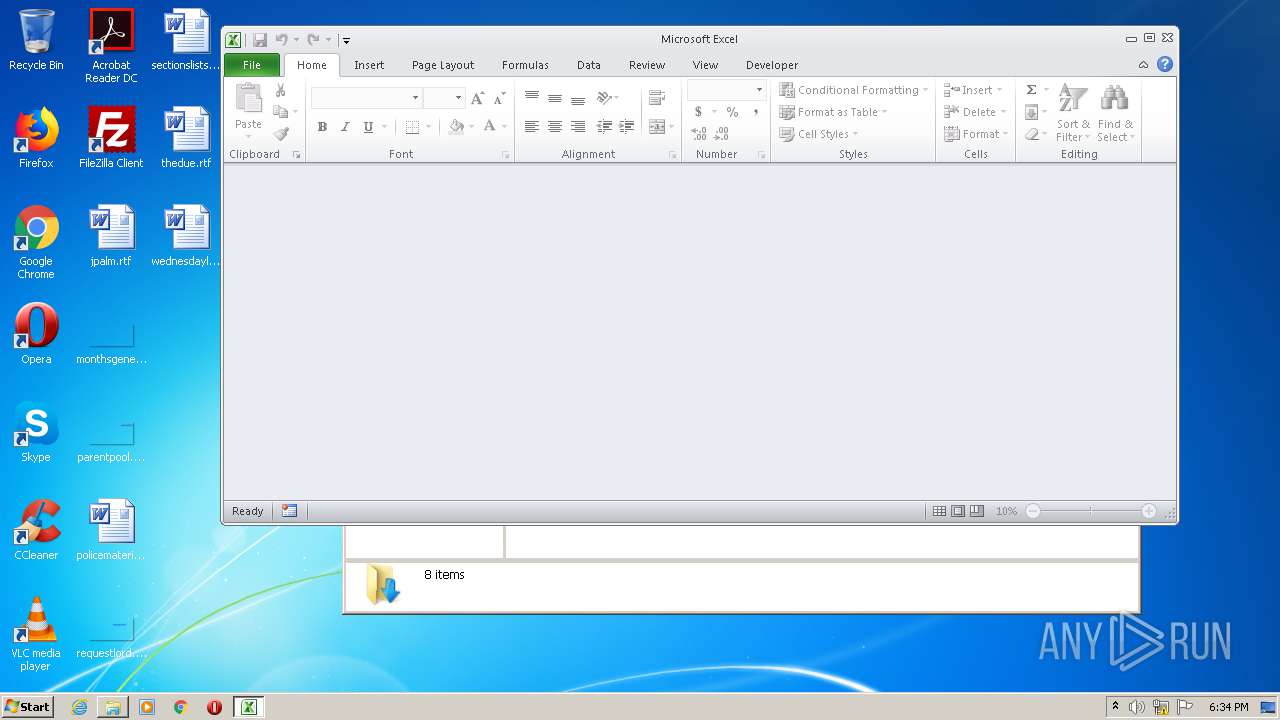1280x720 pixels.
Task: Switch to Normal view in status bar
Action: 939,511
